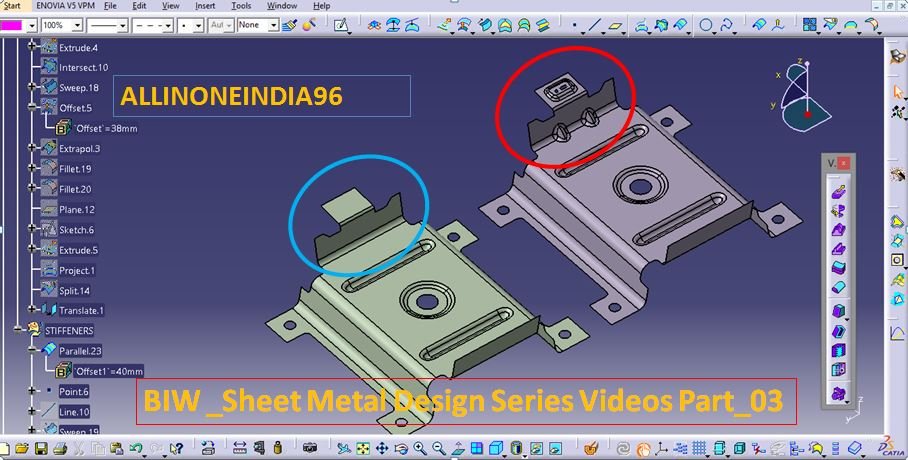The image size is (908, 460).
Task: Open the Tools menu
Action: pyautogui.click(x=241, y=6)
